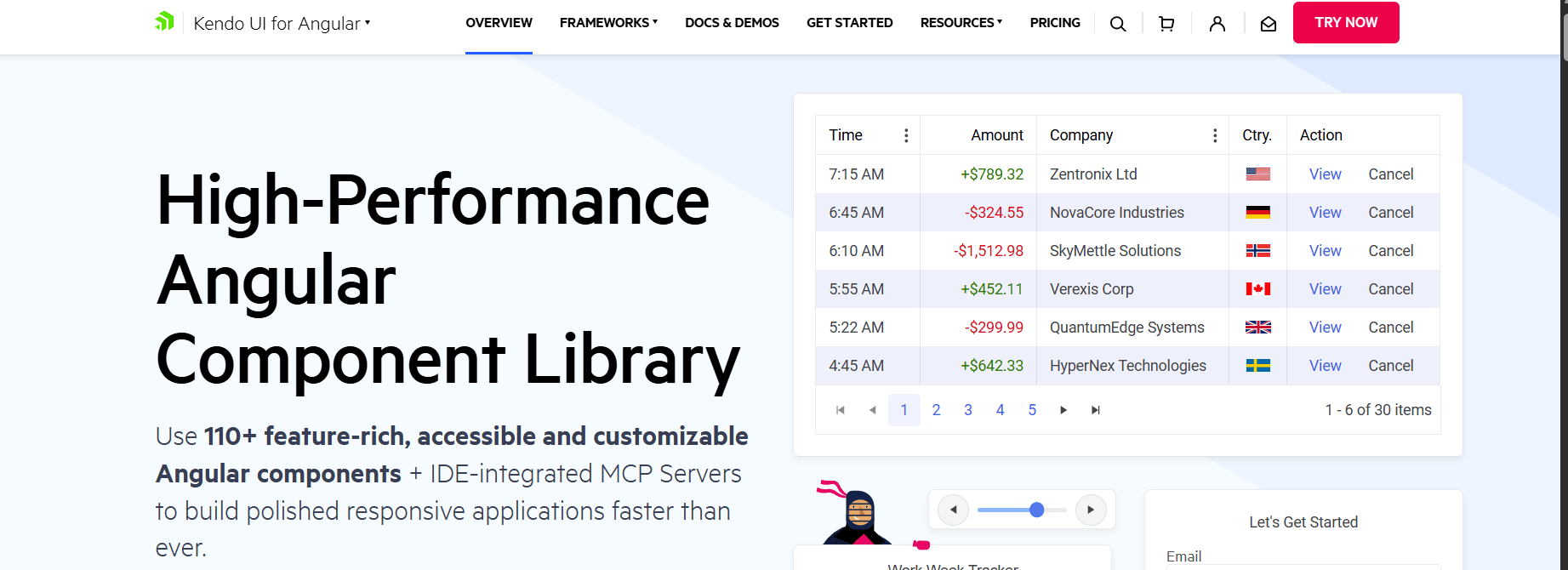Expand the FRAMEWORKS menu

pos(608,23)
